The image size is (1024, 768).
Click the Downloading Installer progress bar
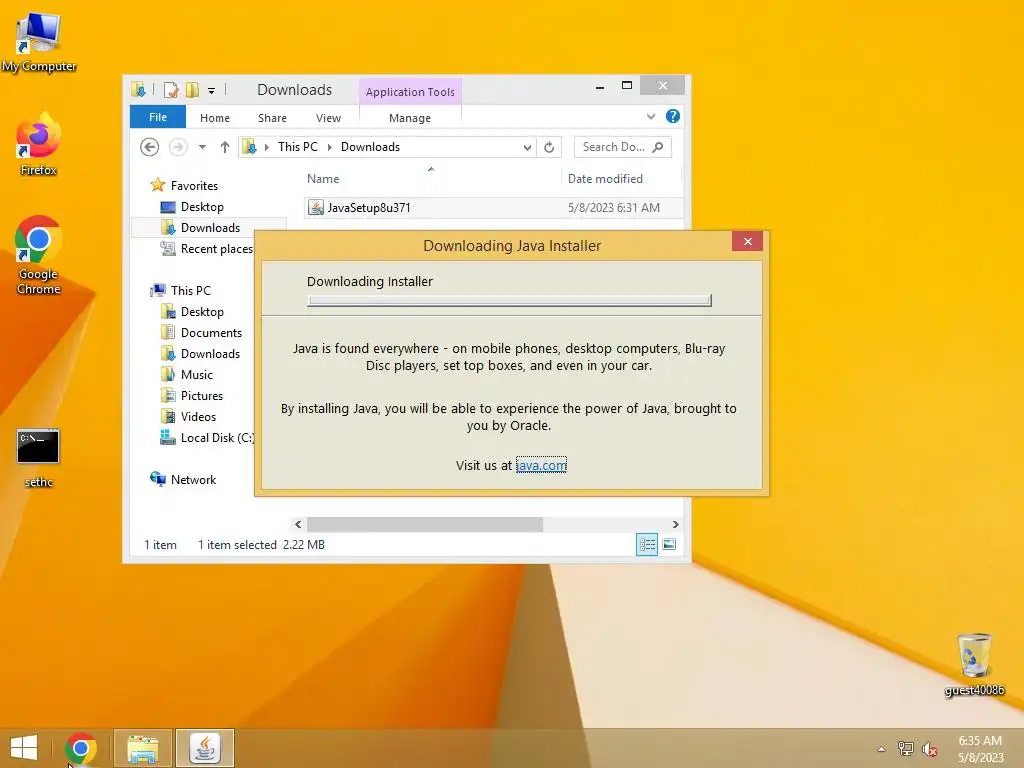click(509, 300)
